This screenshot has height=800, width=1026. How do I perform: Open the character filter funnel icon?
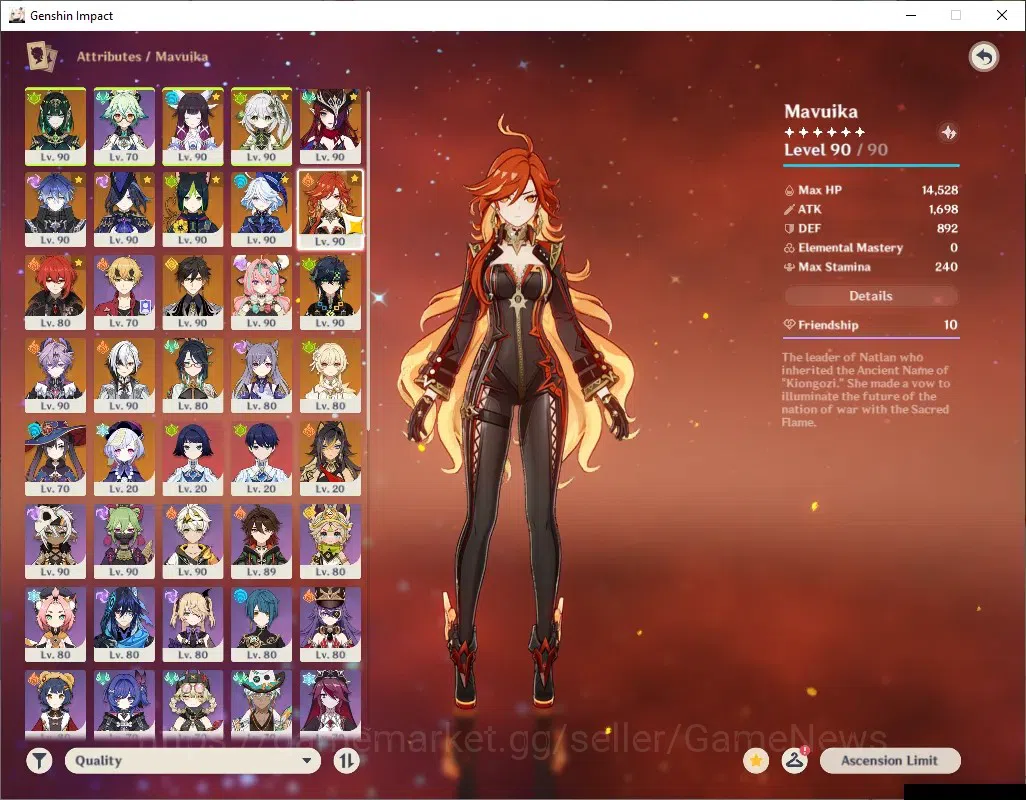point(39,760)
